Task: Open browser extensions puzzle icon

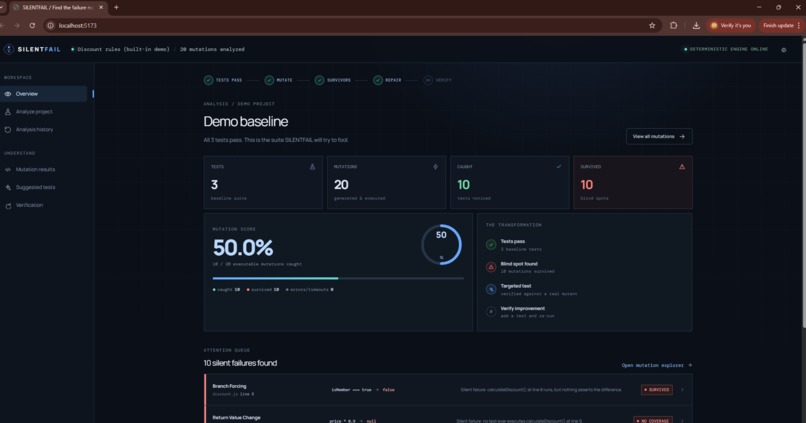Action: pyautogui.click(x=673, y=25)
